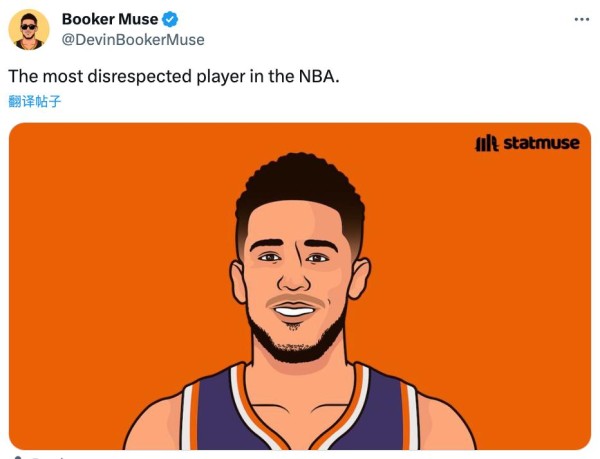This screenshot has height=459, width=600.
Task: Click the player's curly hair in the illustration
Action: pyautogui.click(x=300, y=184)
